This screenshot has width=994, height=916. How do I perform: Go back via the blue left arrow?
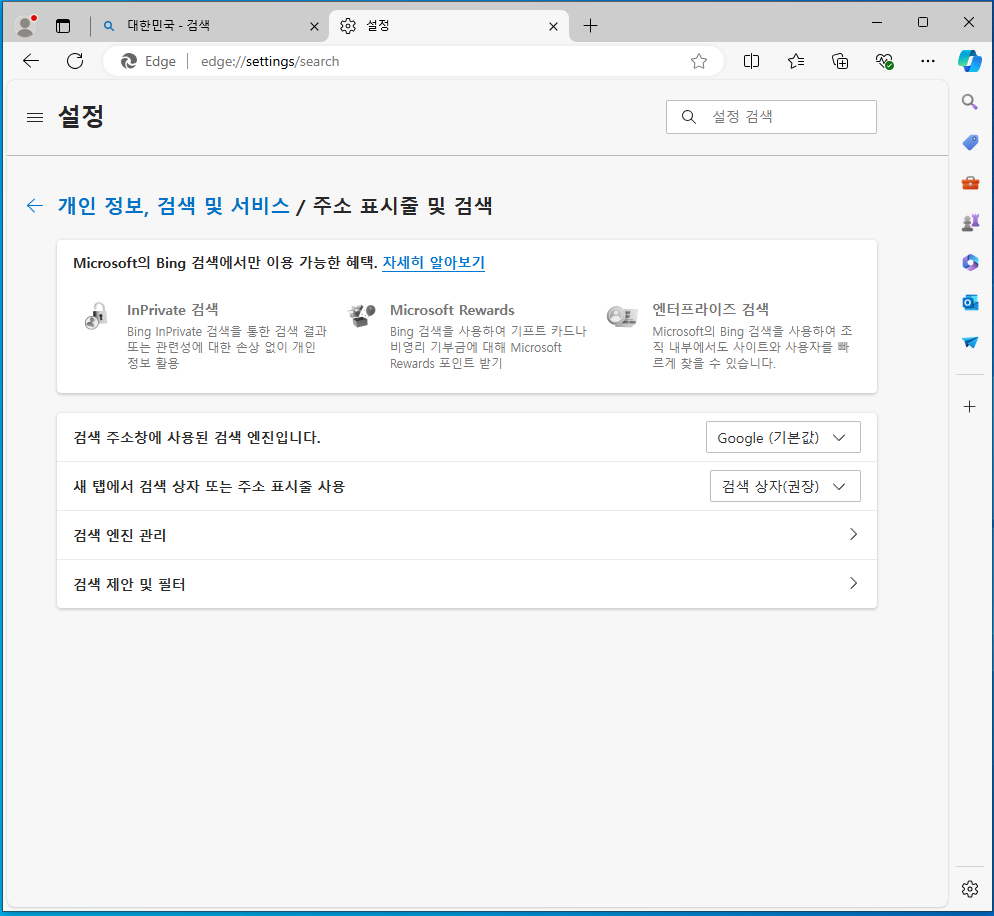pyautogui.click(x=35, y=205)
